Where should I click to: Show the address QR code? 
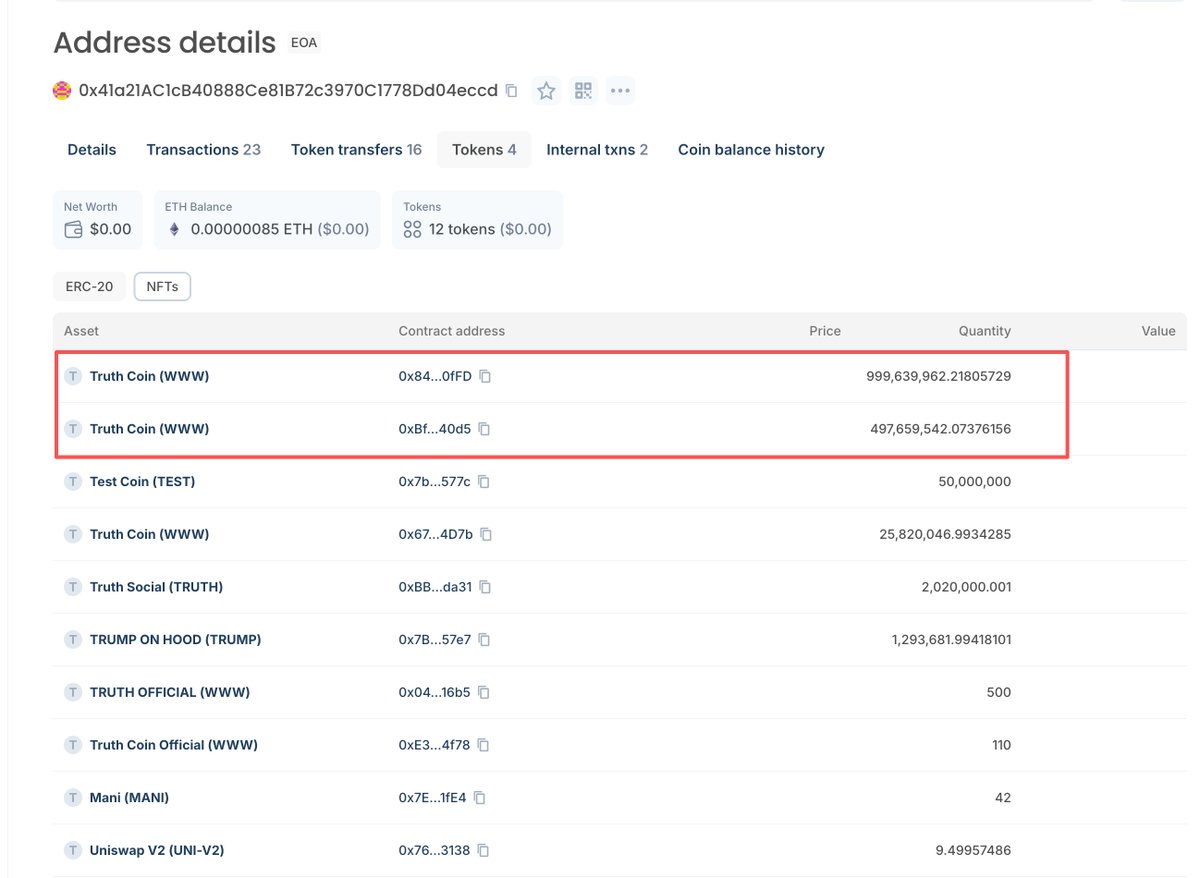[583, 91]
